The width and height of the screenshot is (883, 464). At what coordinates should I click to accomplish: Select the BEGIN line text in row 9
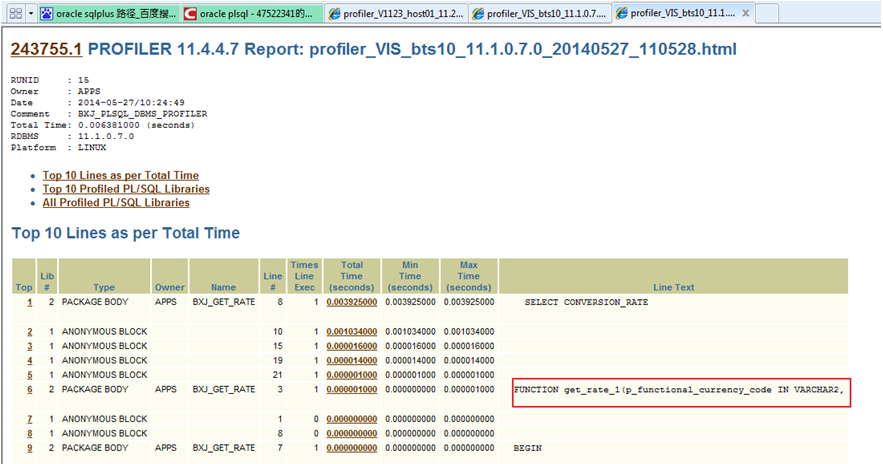click(x=528, y=448)
